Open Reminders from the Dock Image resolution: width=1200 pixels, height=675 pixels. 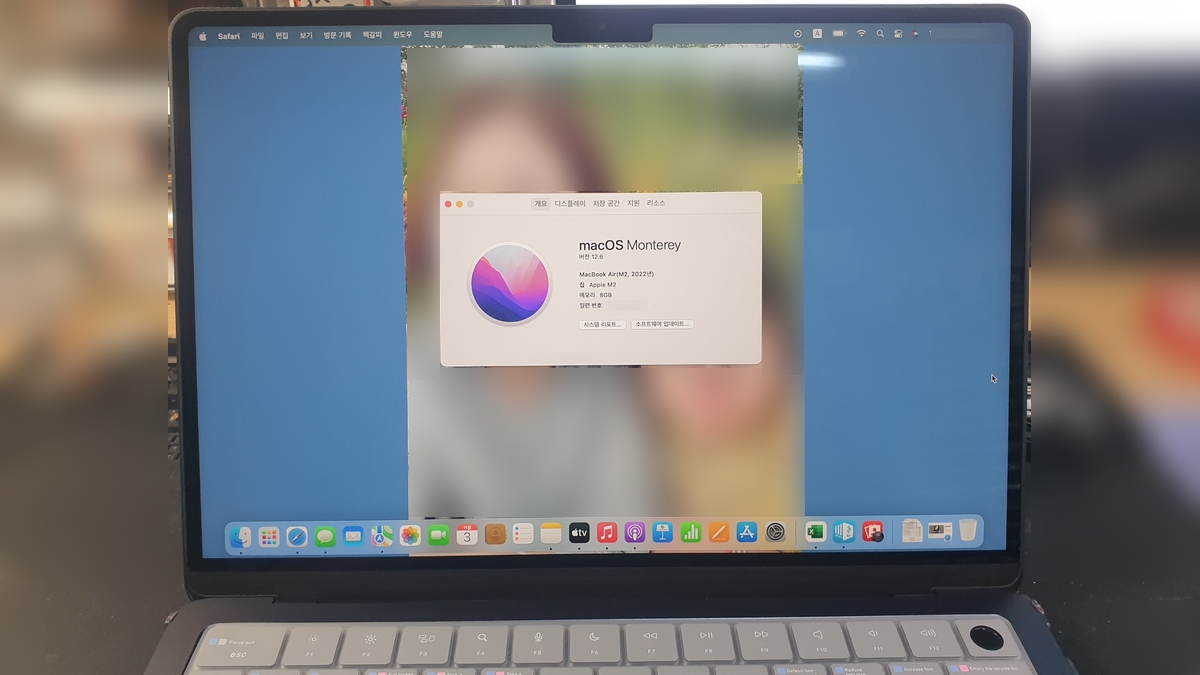tap(523, 534)
